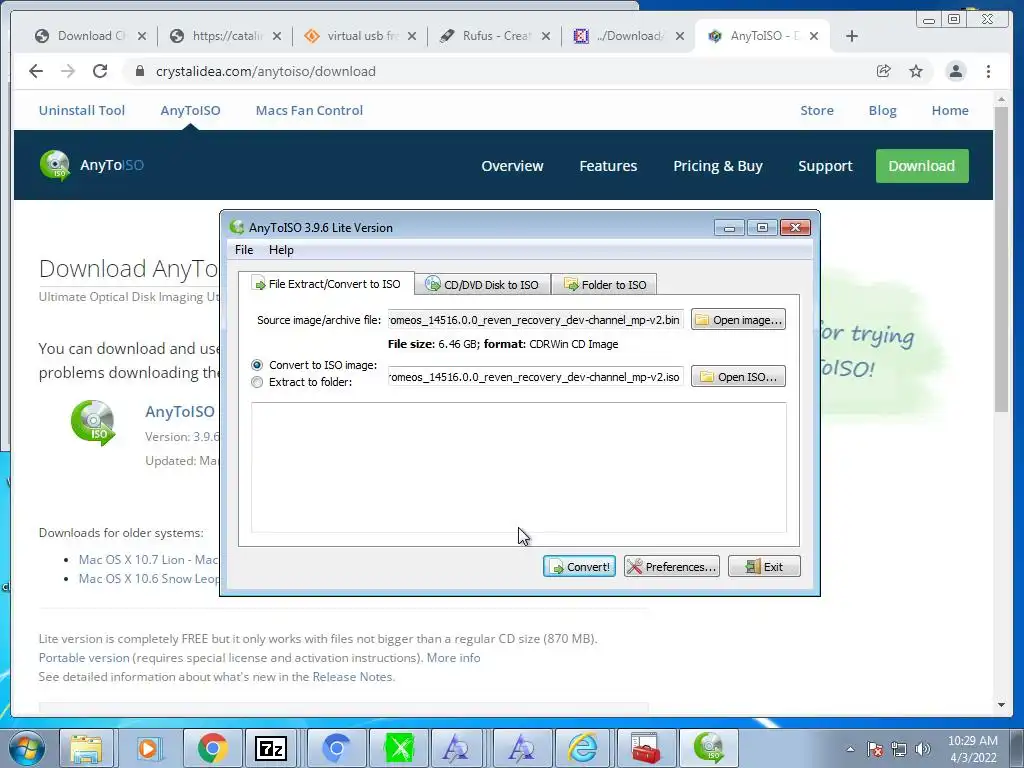Click the Open ISO... button

738,377
